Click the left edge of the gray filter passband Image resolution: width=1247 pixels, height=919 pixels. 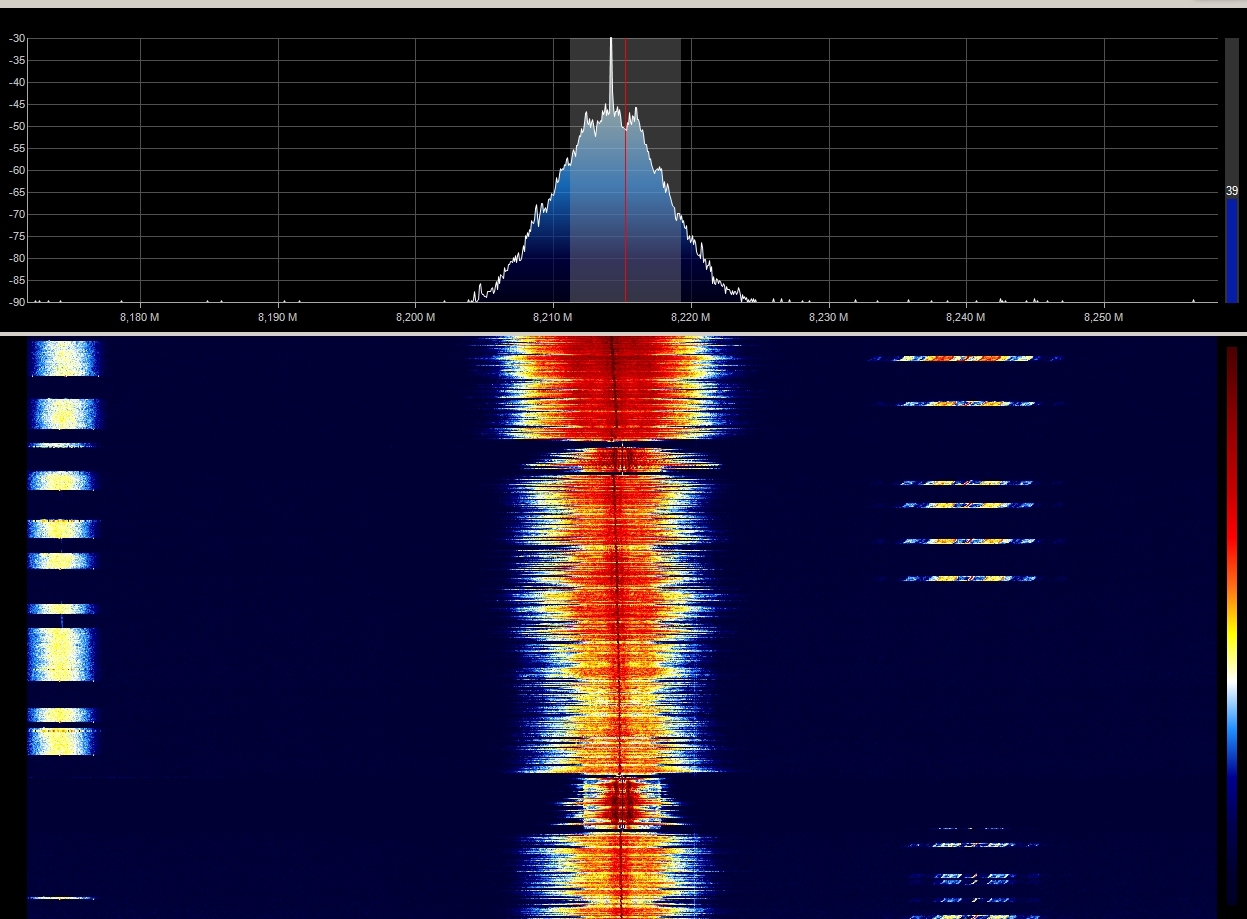coord(571,170)
